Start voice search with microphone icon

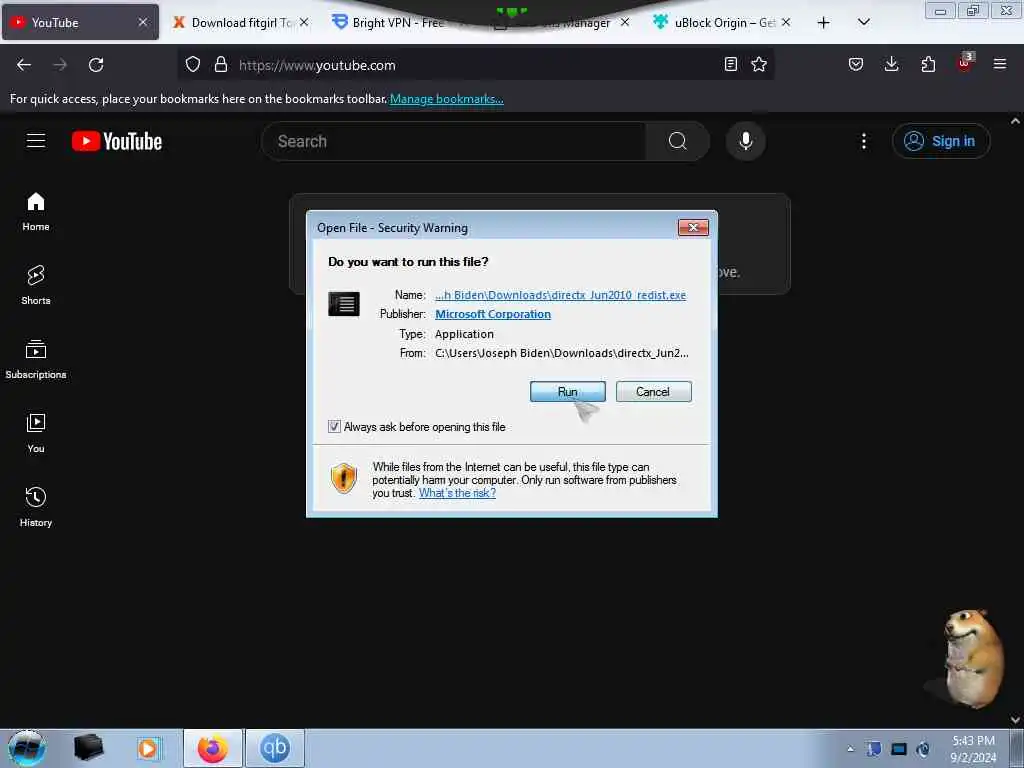point(745,141)
